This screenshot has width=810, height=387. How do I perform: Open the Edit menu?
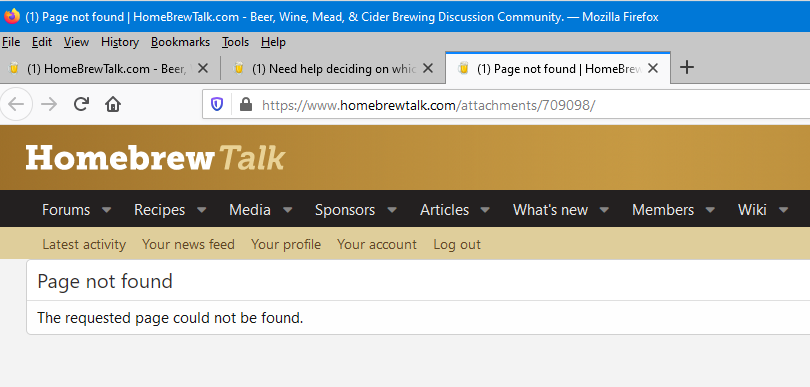42,42
